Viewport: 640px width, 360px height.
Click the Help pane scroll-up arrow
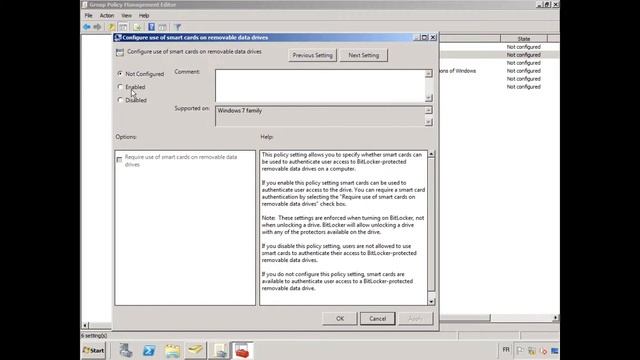click(431, 154)
